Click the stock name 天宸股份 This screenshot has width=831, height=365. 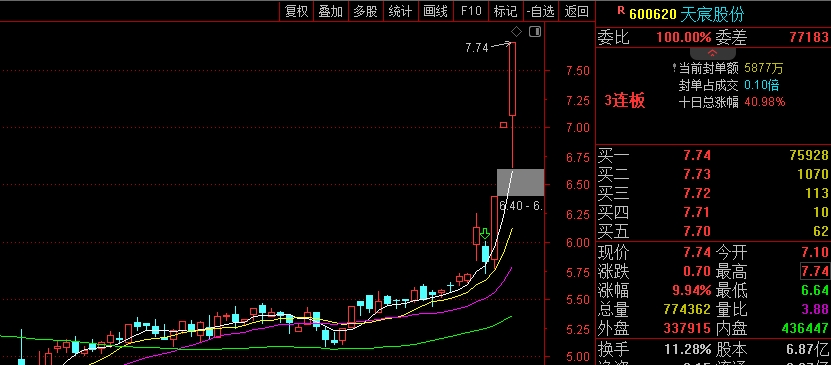point(712,14)
